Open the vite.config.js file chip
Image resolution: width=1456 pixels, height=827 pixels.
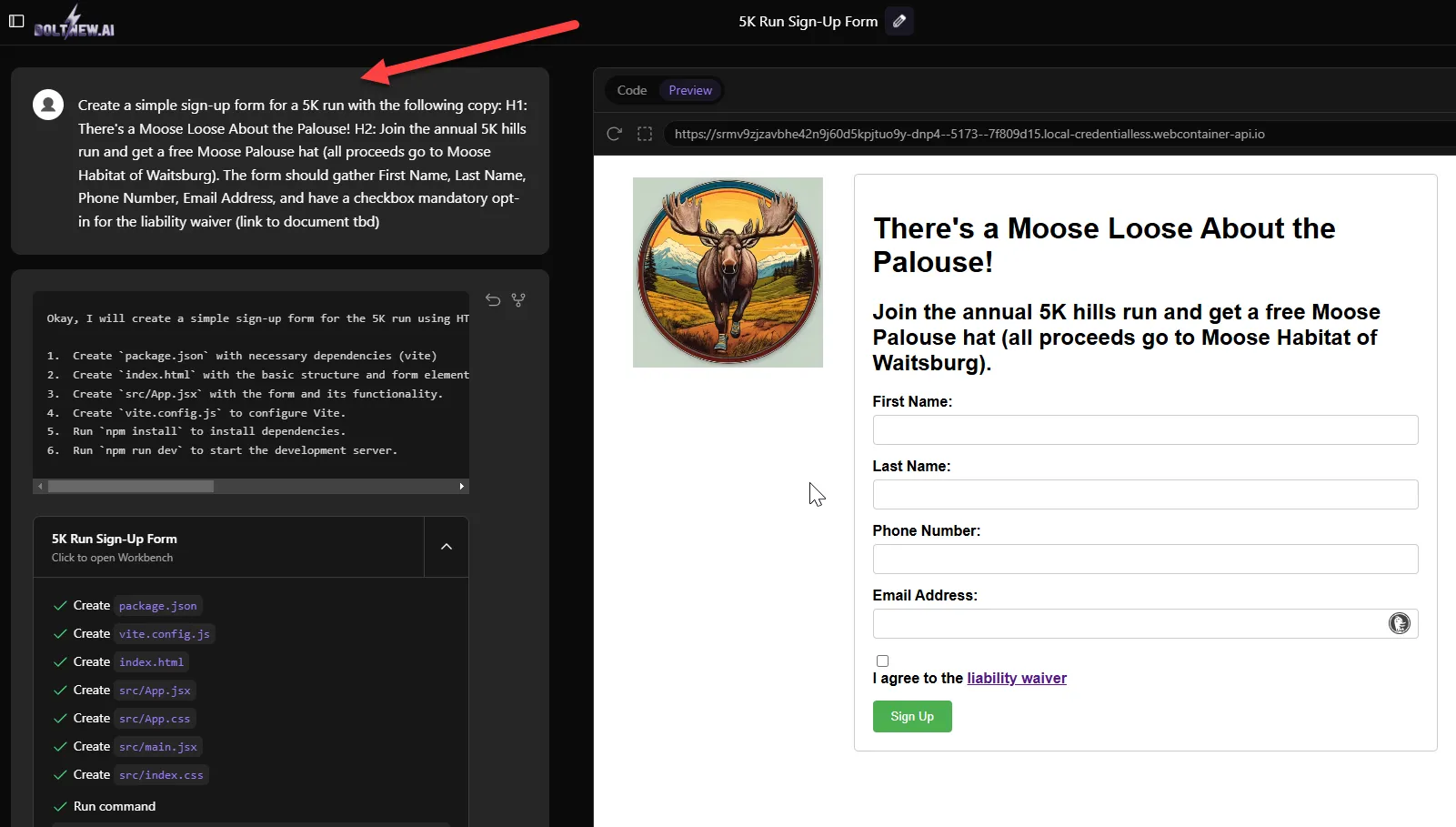165,634
